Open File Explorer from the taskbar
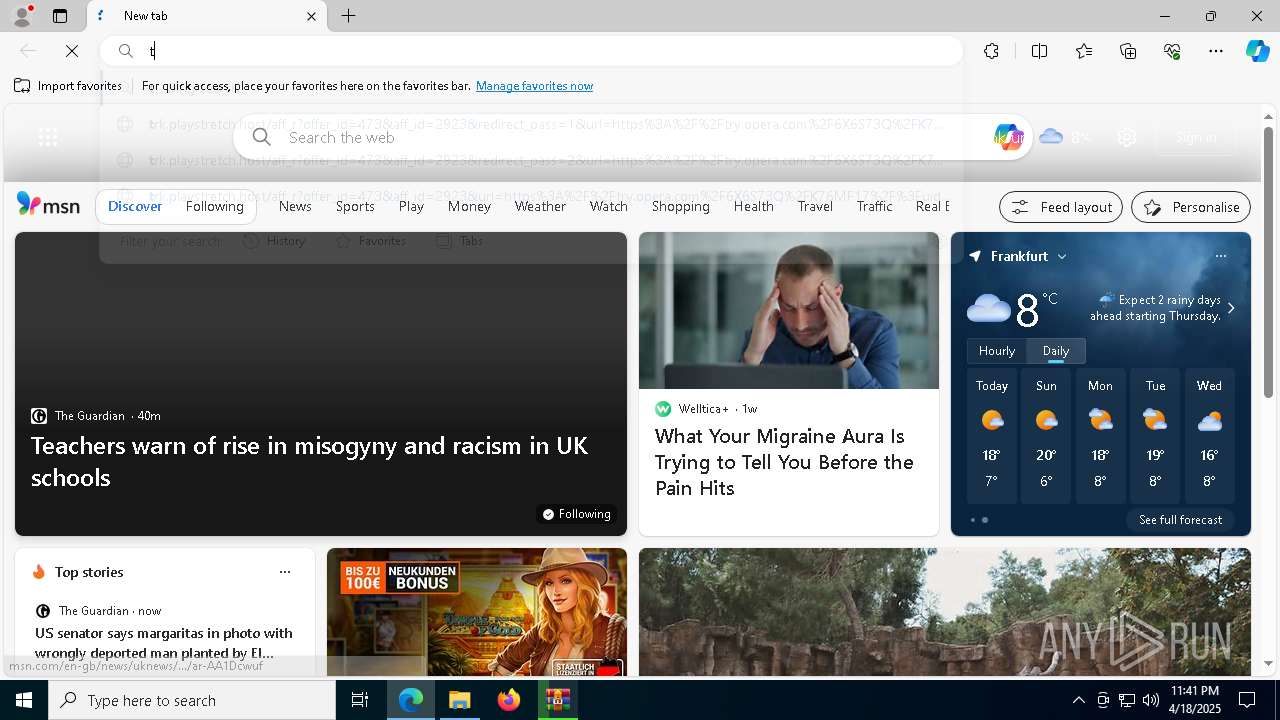Viewport: 1280px width, 720px height. point(460,700)
